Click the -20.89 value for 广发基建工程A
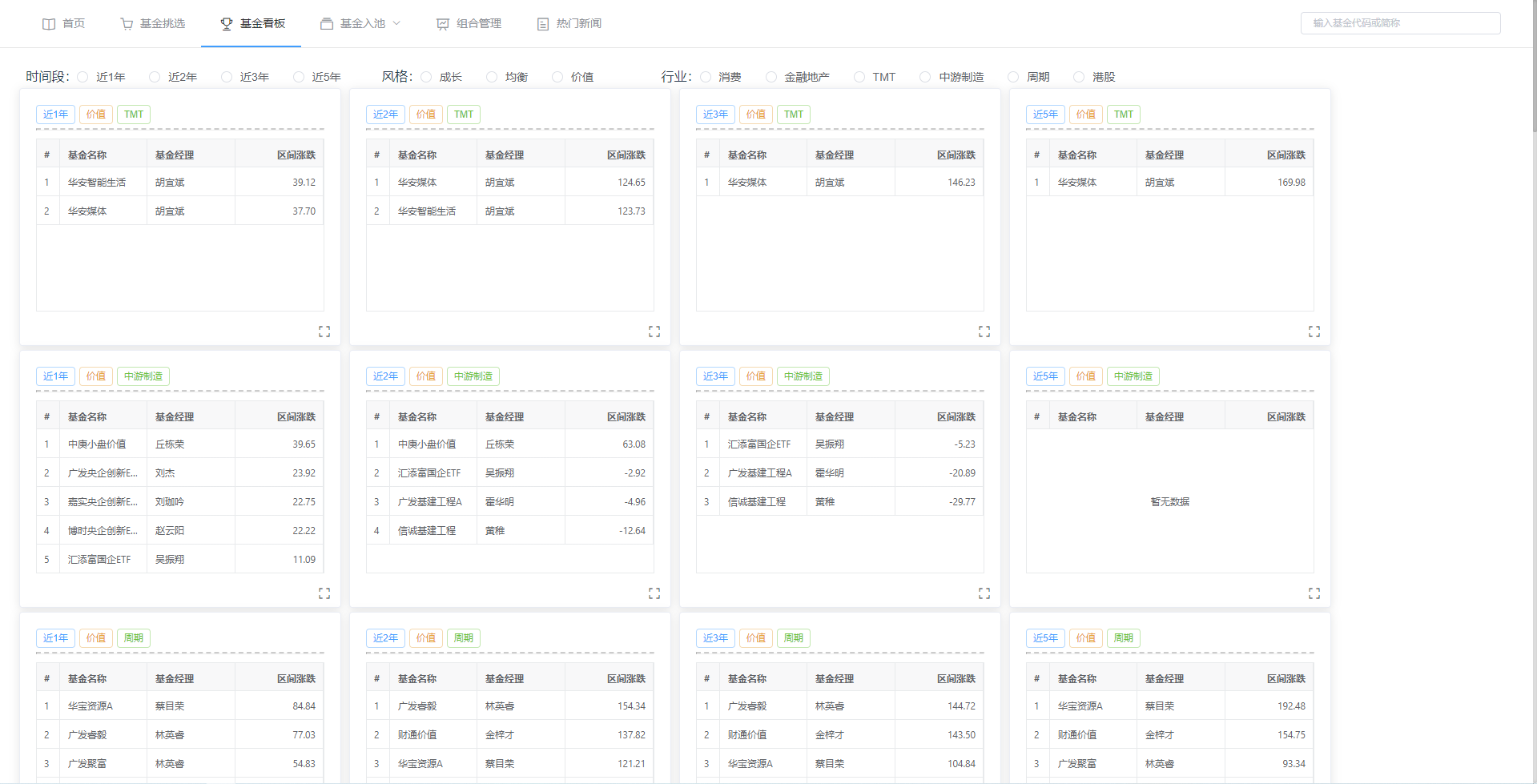 click(962, 473)
